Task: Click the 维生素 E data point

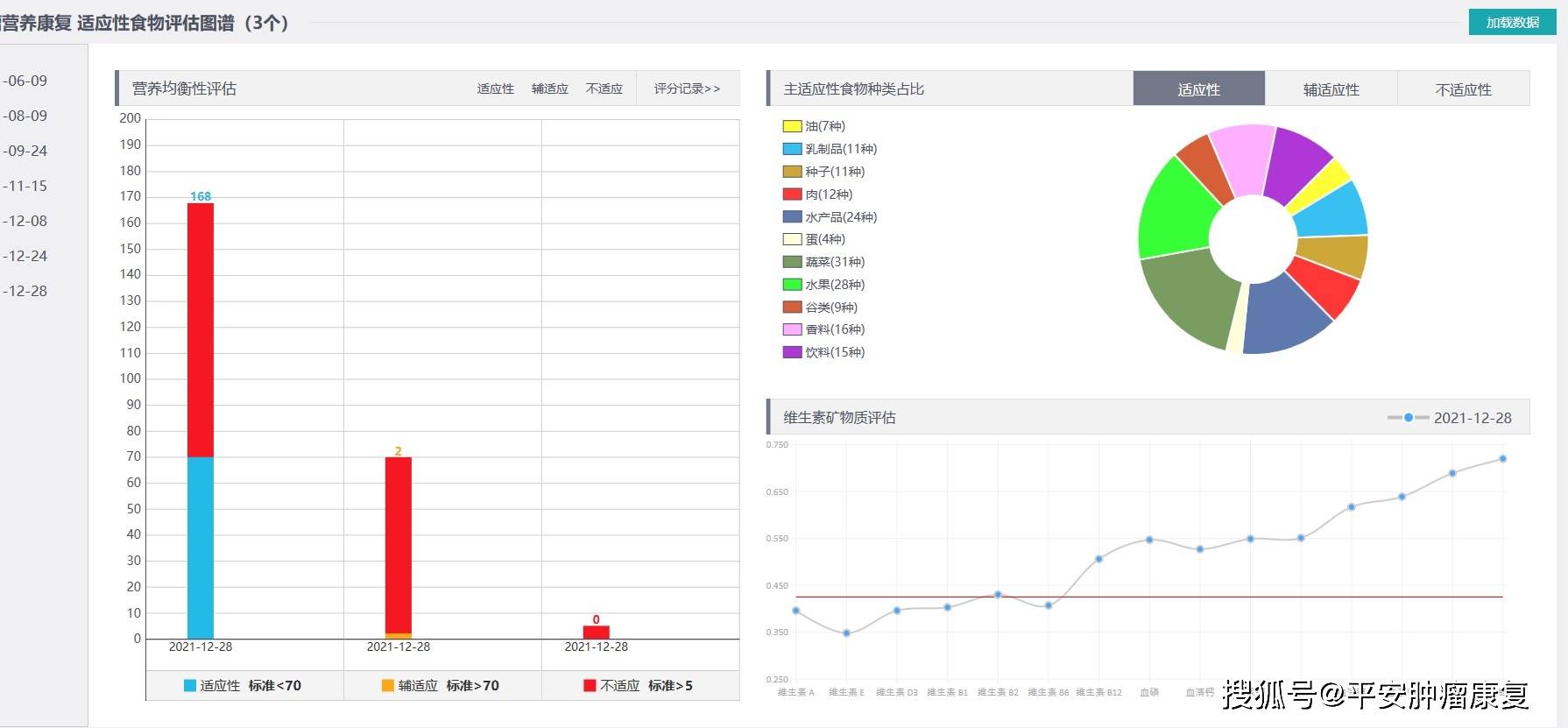Action: click(x=846, y=633)
